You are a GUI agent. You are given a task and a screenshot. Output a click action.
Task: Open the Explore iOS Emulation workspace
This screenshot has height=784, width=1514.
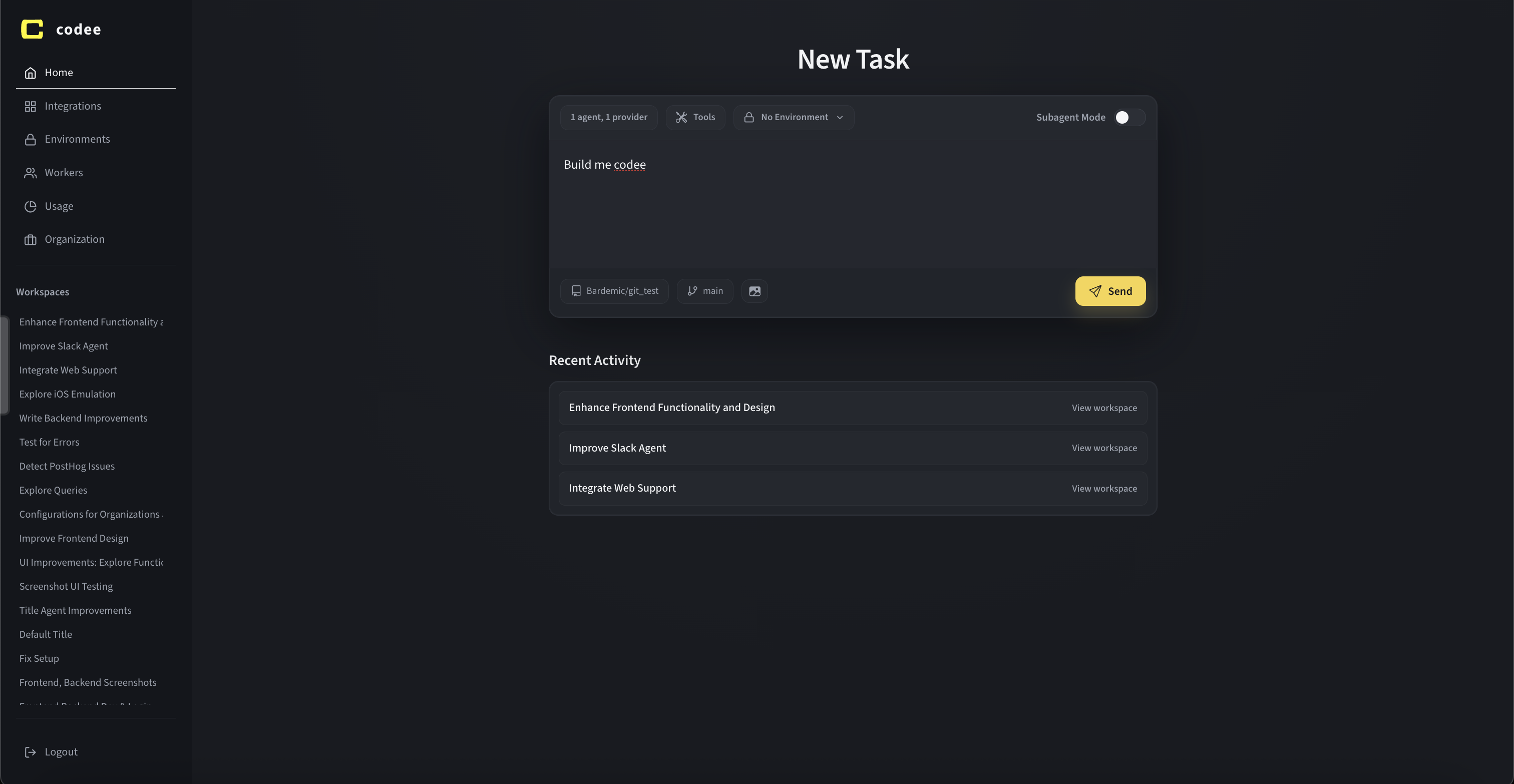click(x=67, y=394)
